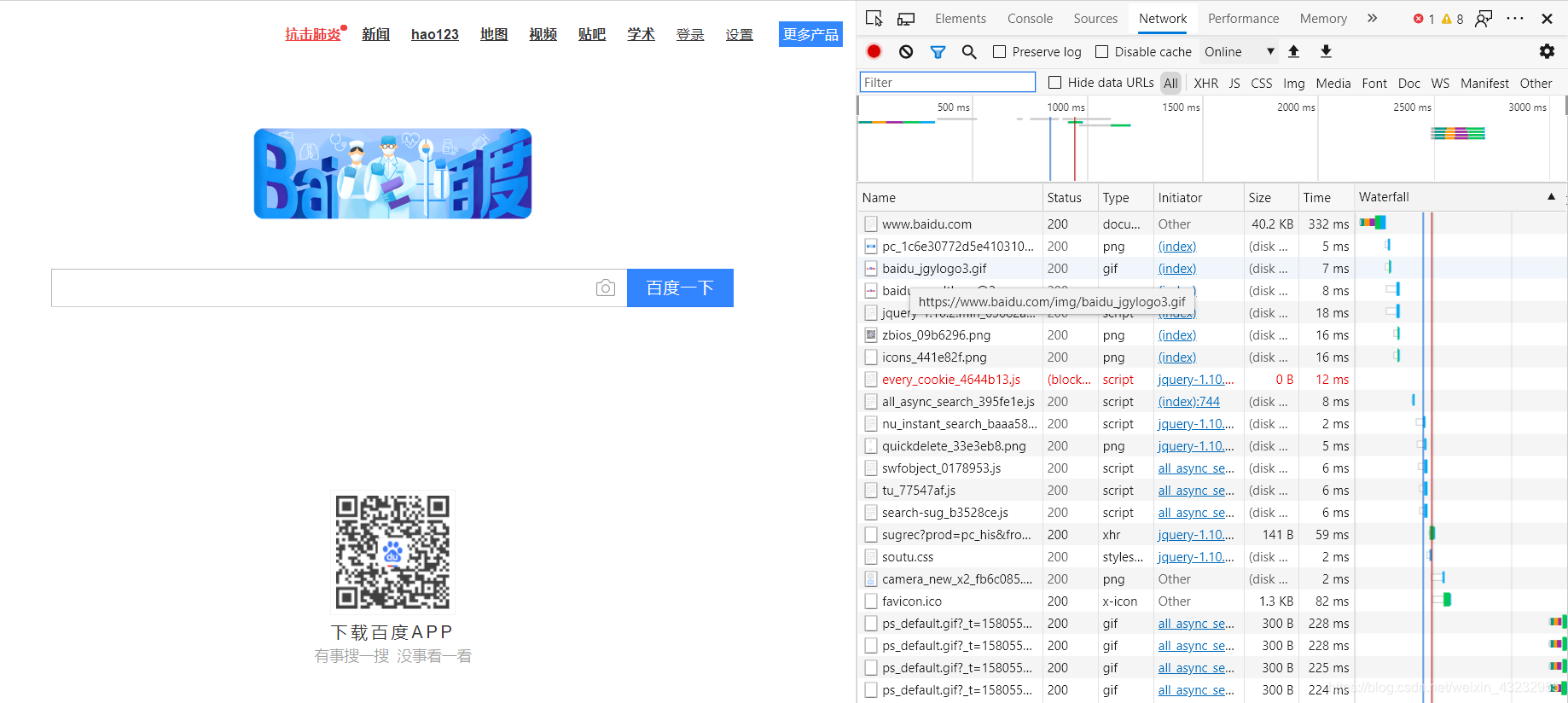Import HAR file with upload arrow
The image size is (1568, 703).
pos(1293,51)
